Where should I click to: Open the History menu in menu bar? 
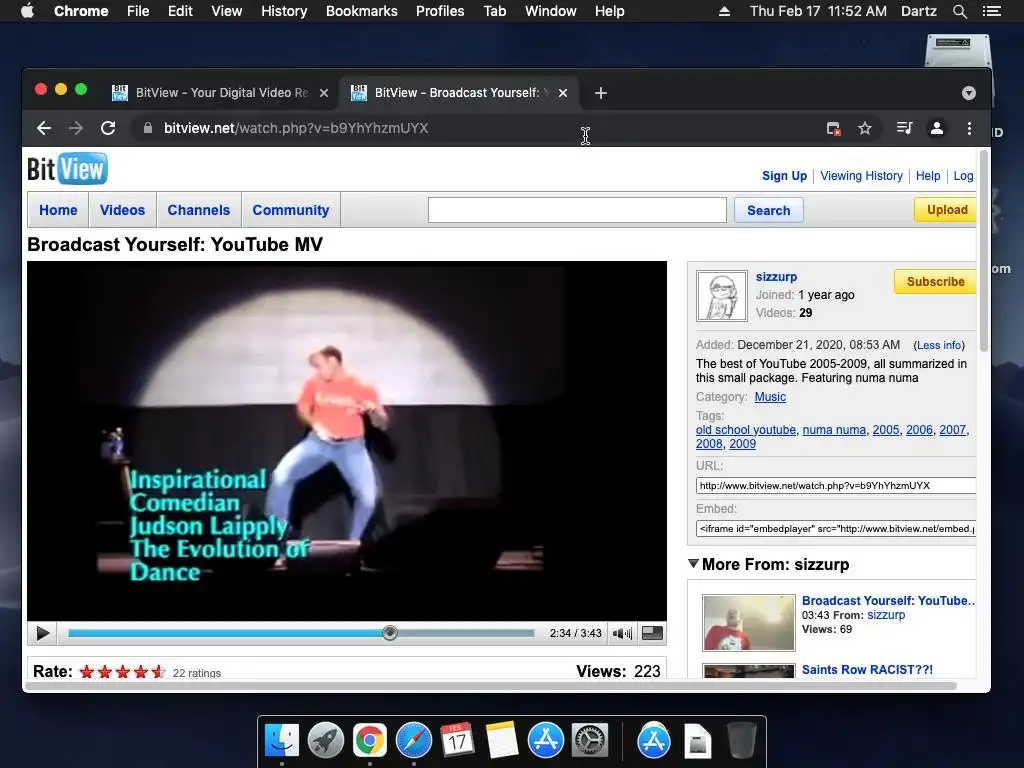284,11
